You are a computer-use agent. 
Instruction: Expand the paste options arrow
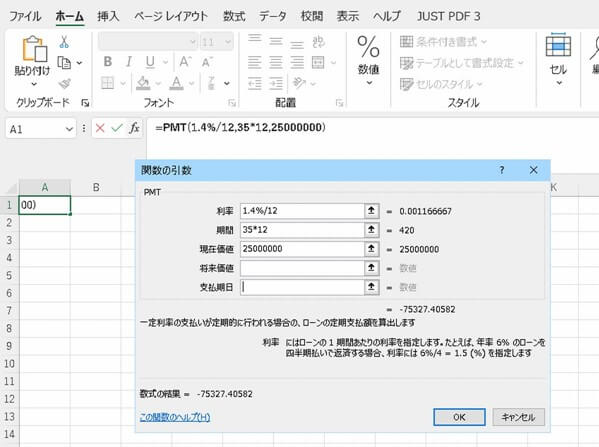(34, 84)
